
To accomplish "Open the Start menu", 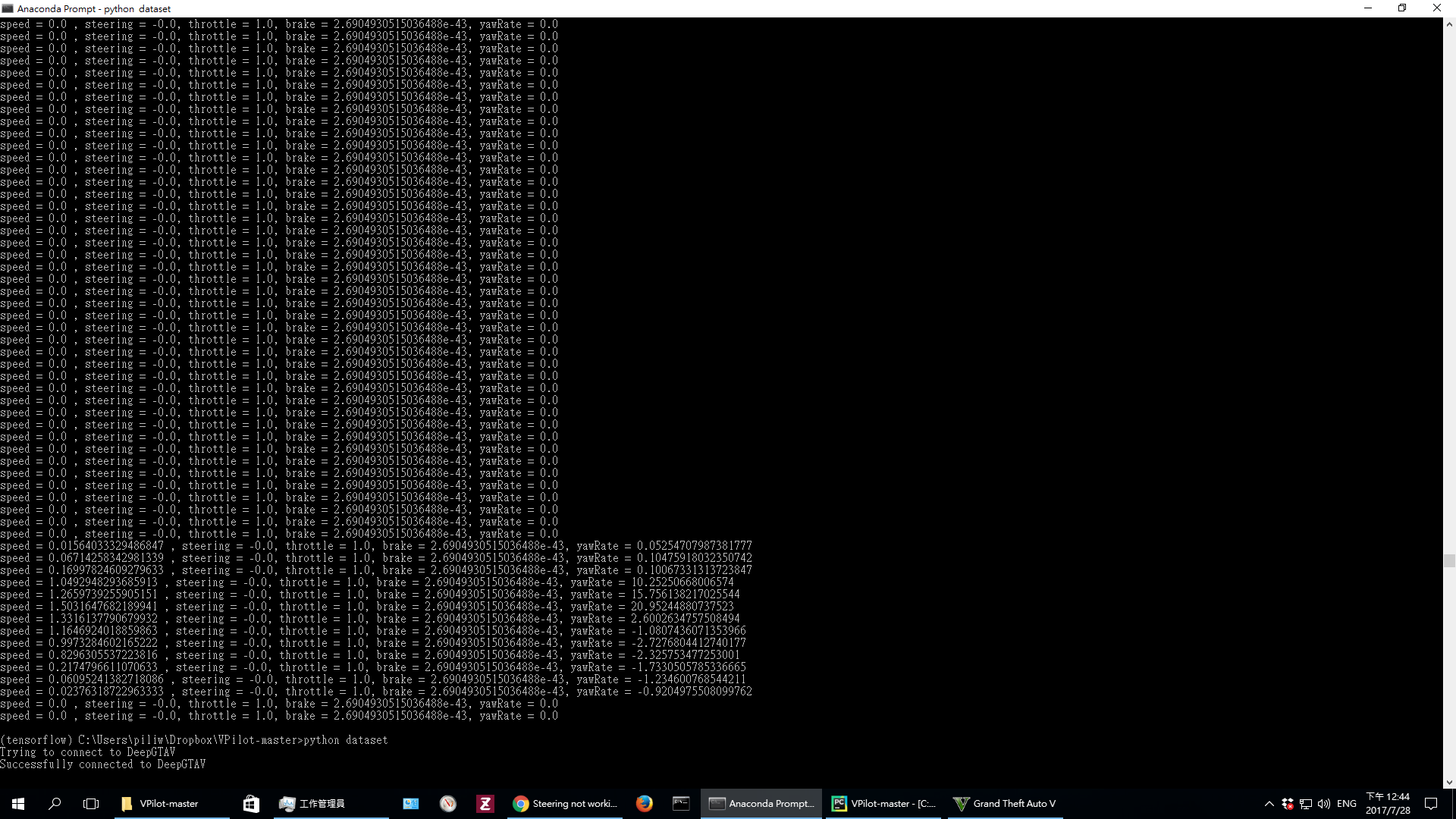I will click(x=17, y=804).
